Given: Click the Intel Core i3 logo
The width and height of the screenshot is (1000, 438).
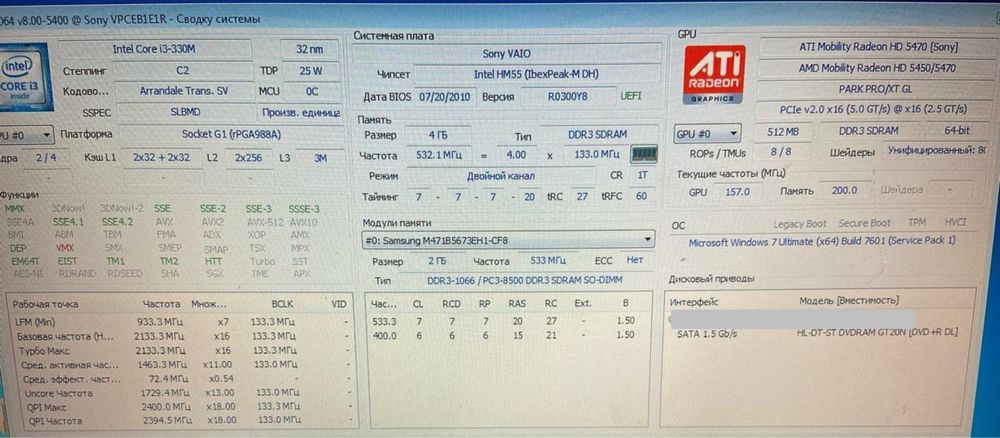Looking at the screenshot, I should coord(25,75).
